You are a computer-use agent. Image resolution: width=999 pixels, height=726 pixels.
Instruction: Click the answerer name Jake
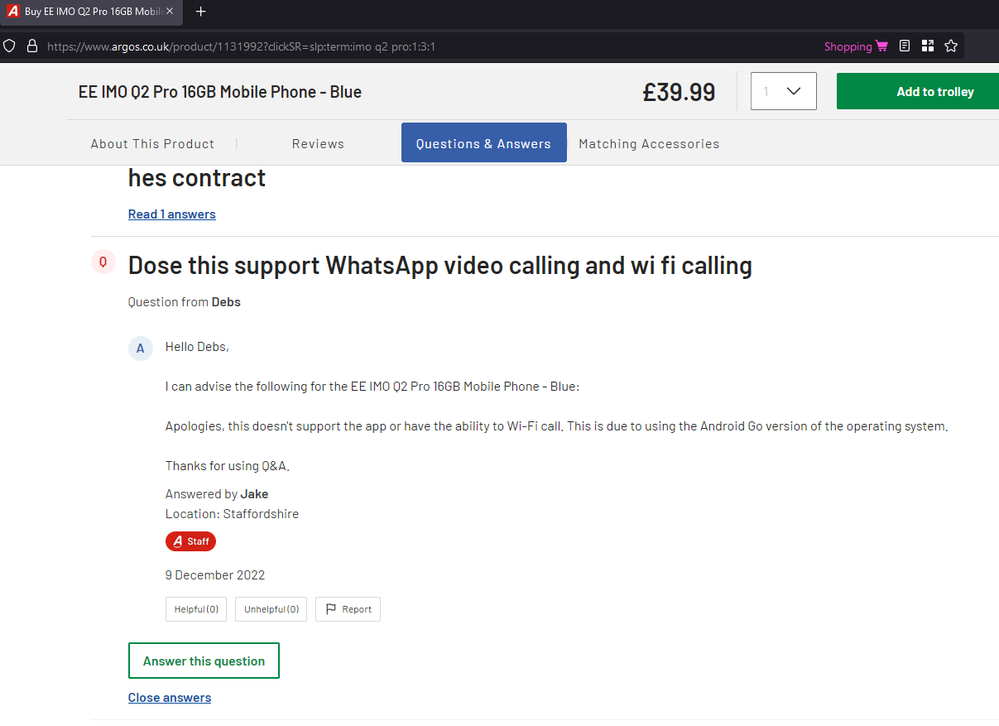click(254, 494)
